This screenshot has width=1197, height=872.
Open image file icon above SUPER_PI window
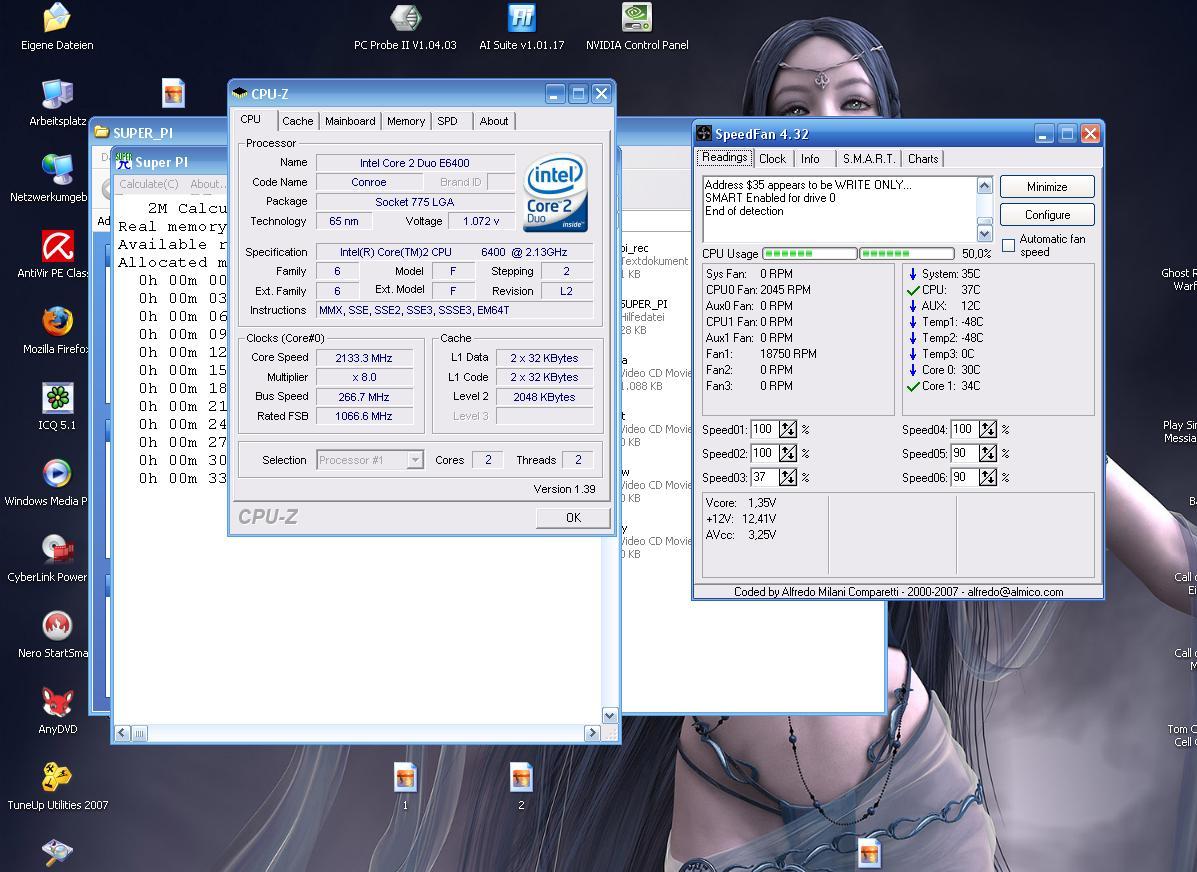(x=174, y=93)
